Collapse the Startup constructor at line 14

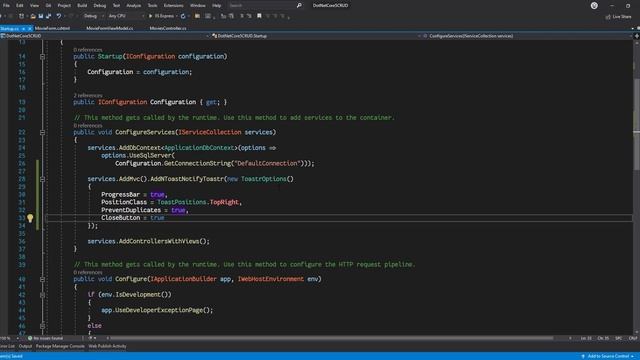coord(42,56)
